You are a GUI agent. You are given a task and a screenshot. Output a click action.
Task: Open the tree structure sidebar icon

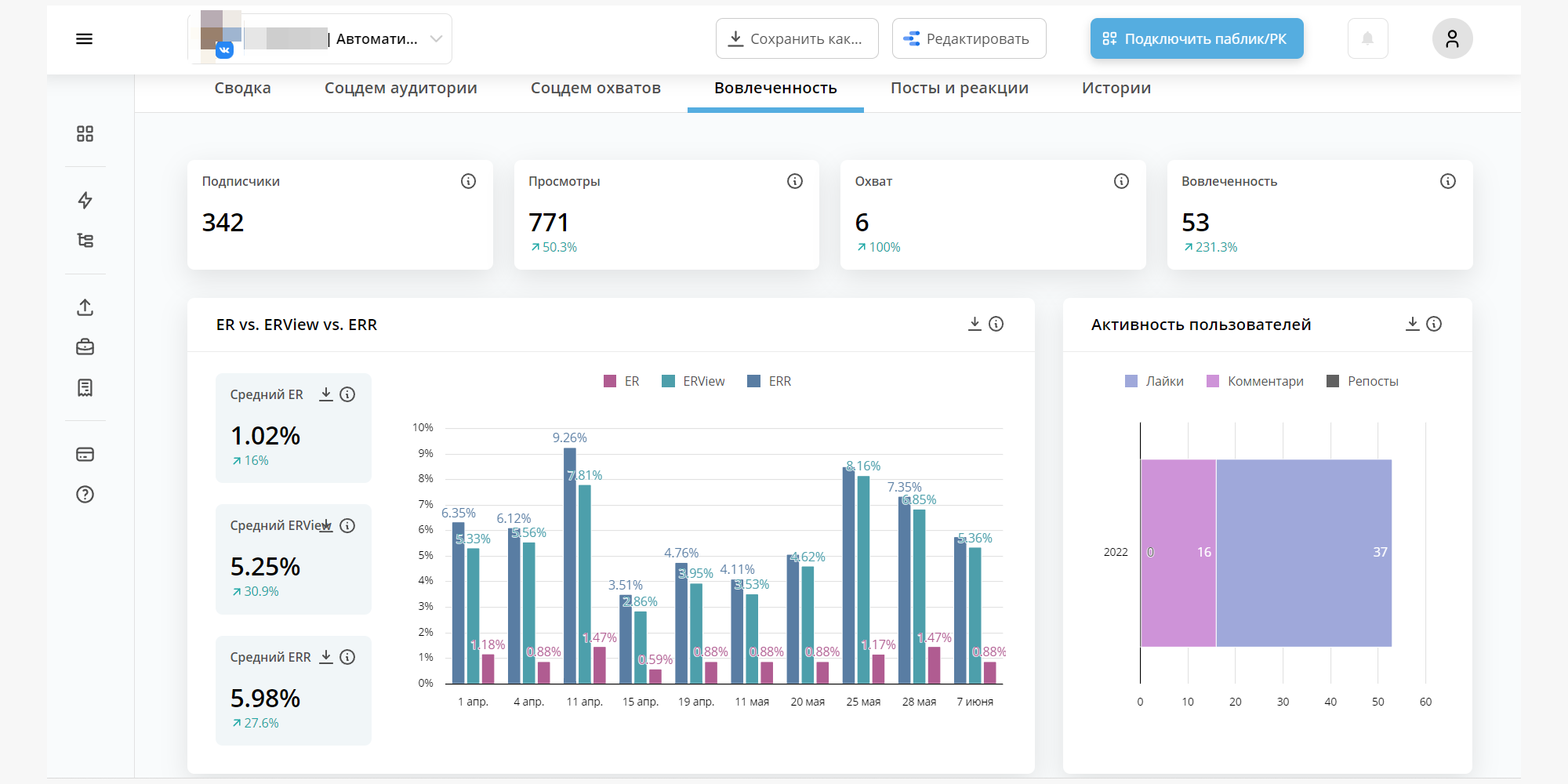85,240
